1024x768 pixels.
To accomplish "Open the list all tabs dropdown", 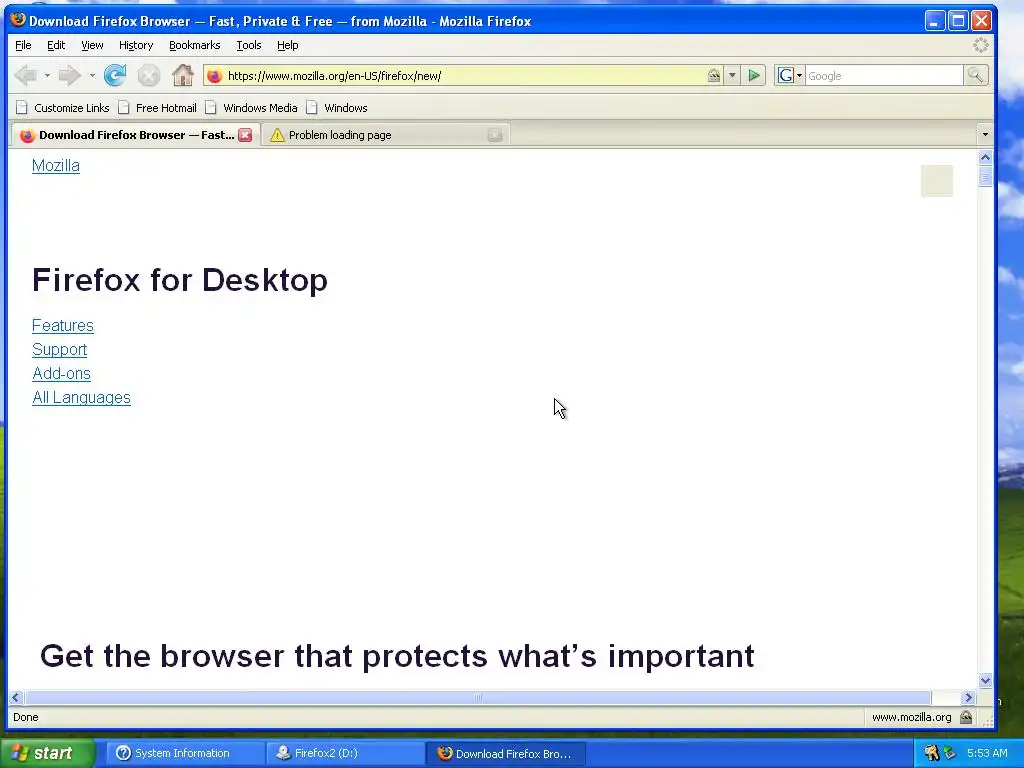I will coord(985,135).
